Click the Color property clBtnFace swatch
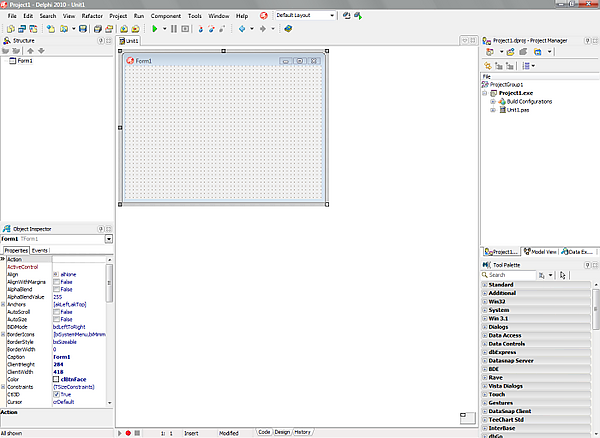Image resolution: width=600 pixels, height=438 pixels. point(56,379)
